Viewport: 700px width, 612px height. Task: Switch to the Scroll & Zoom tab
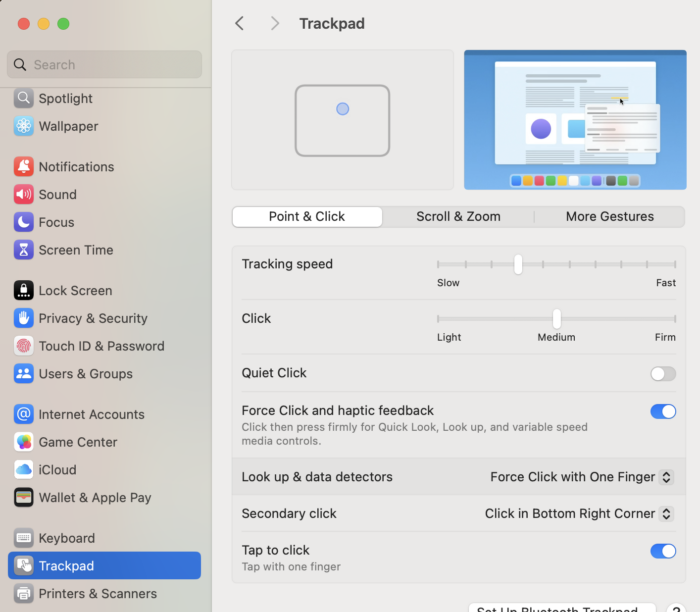click(x=458, y=217)
